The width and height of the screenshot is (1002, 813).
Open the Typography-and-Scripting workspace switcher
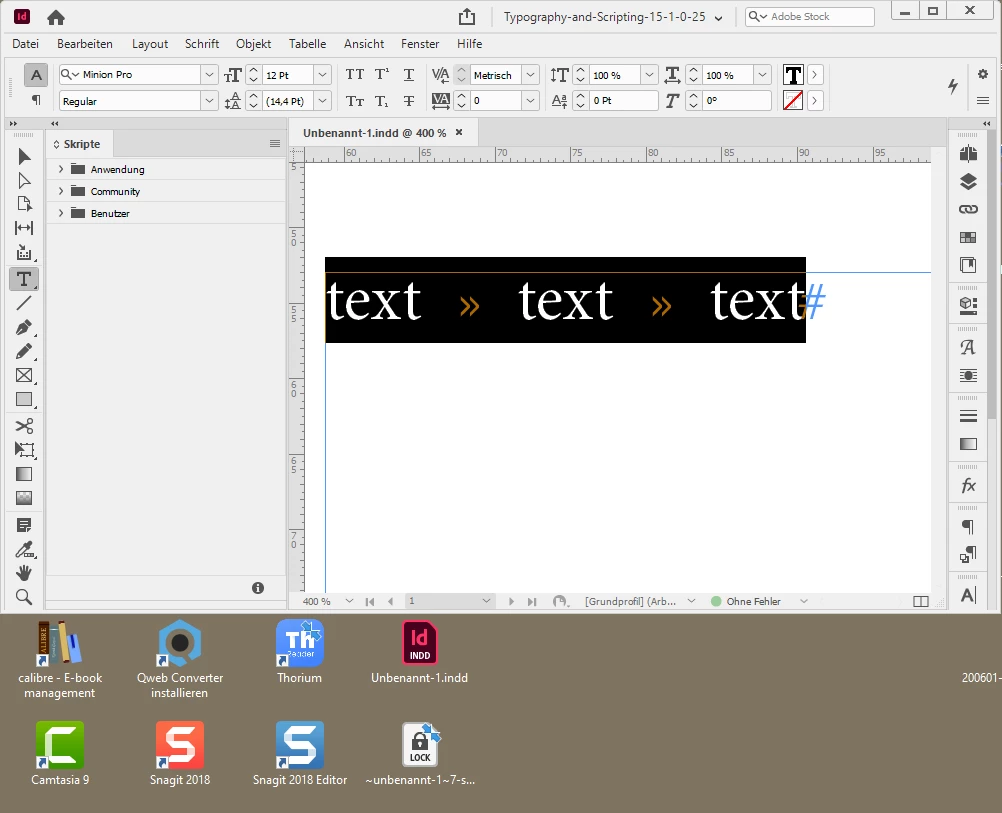pos(613,17)
